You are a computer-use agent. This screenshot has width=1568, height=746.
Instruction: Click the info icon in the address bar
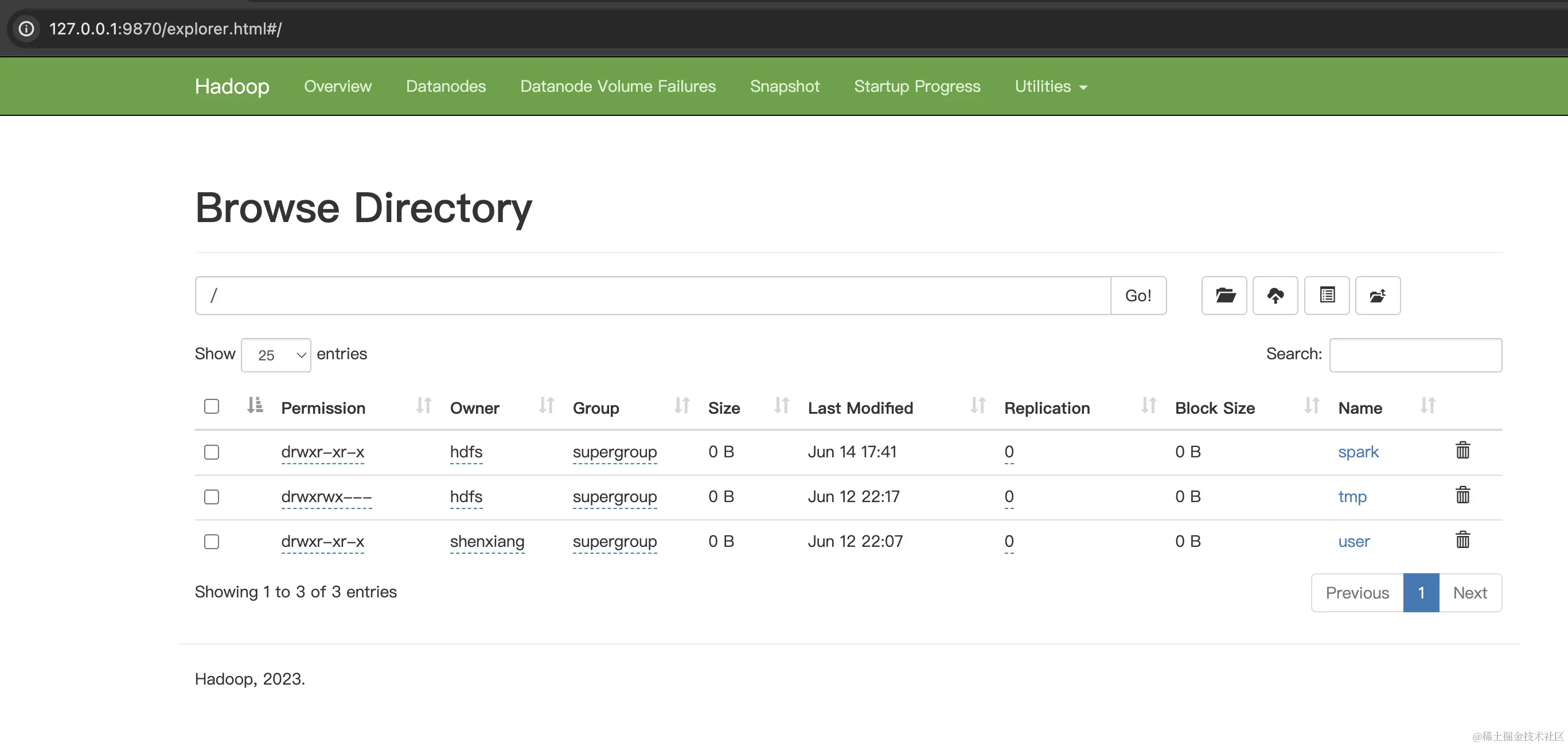tap(26, 29)
